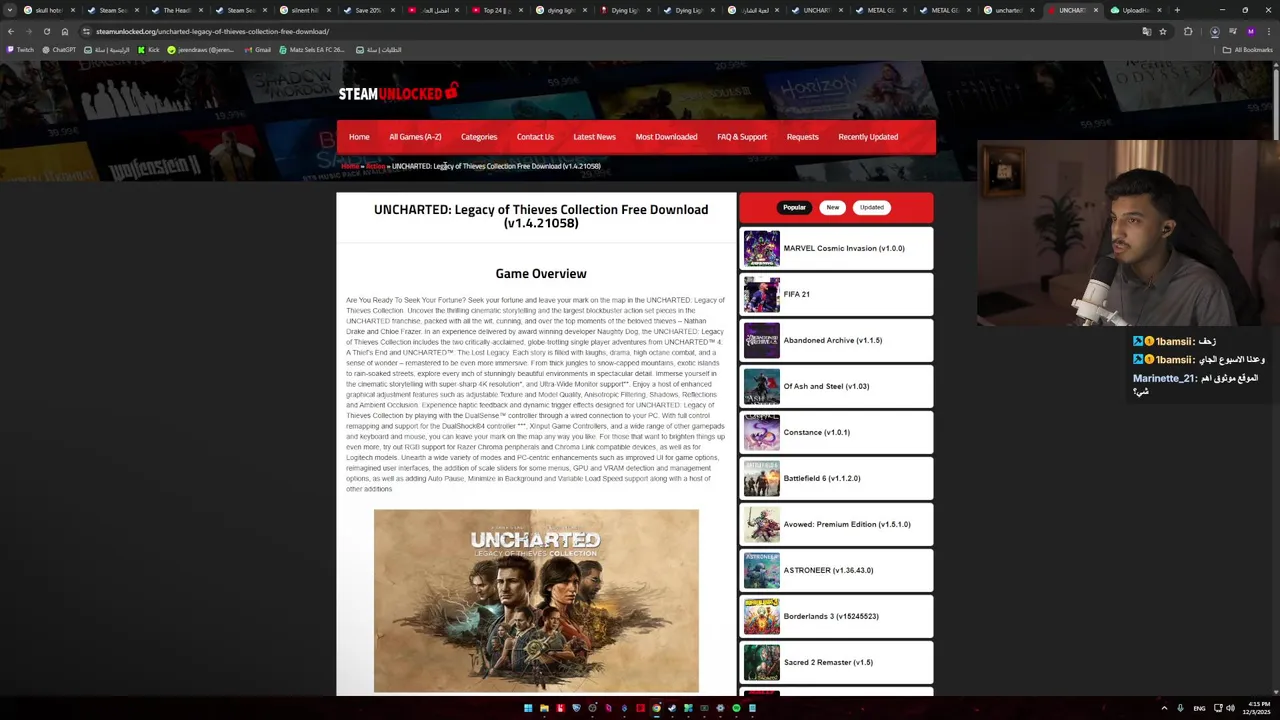Image resolution: width=1280 pixels, height=720 pixels.
Task: Click the UNCHARTED cover art image
Action: click(536, 600)
